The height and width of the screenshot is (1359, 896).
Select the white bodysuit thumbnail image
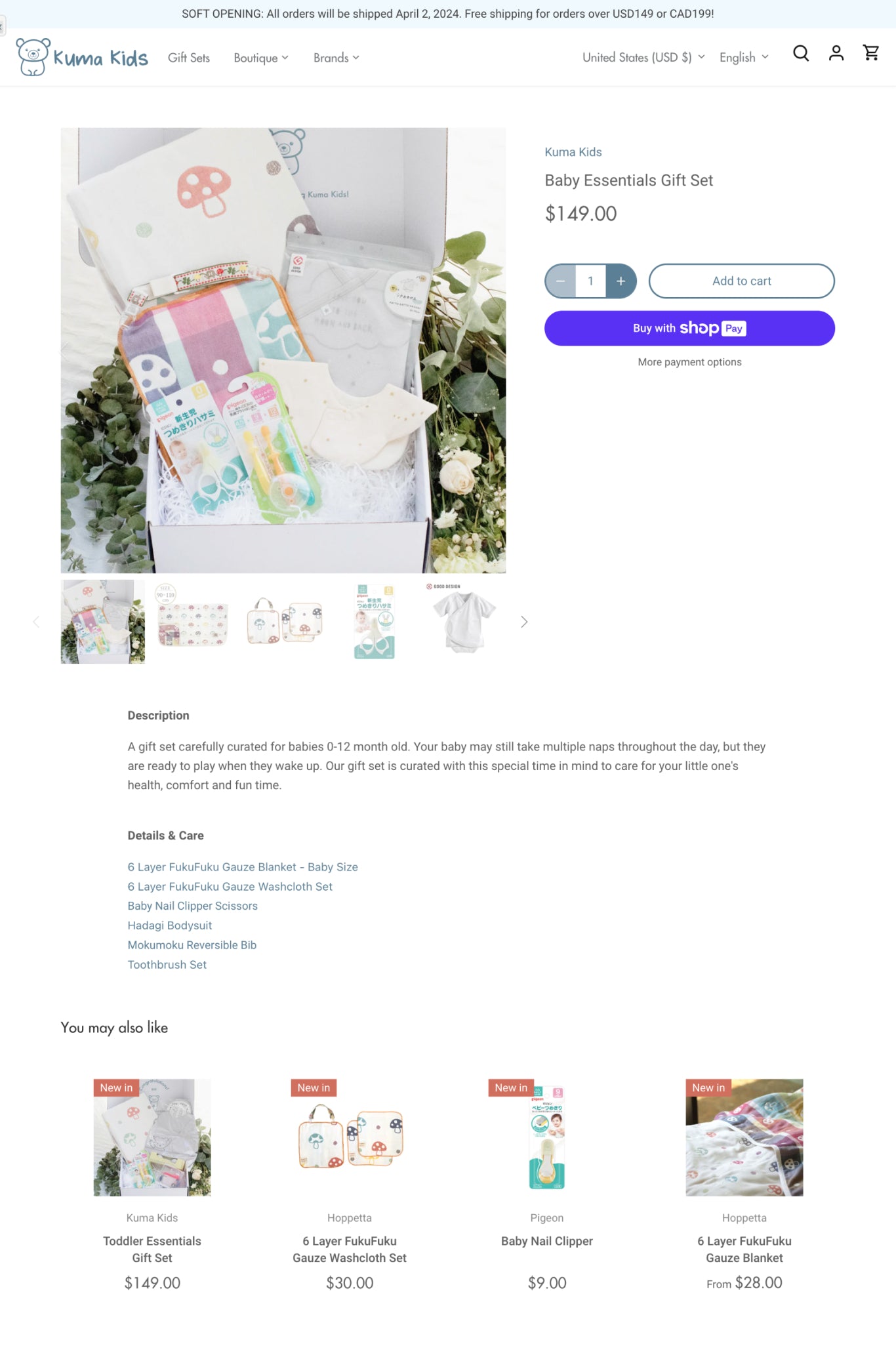pyautogui.click(x=464, y=622)
